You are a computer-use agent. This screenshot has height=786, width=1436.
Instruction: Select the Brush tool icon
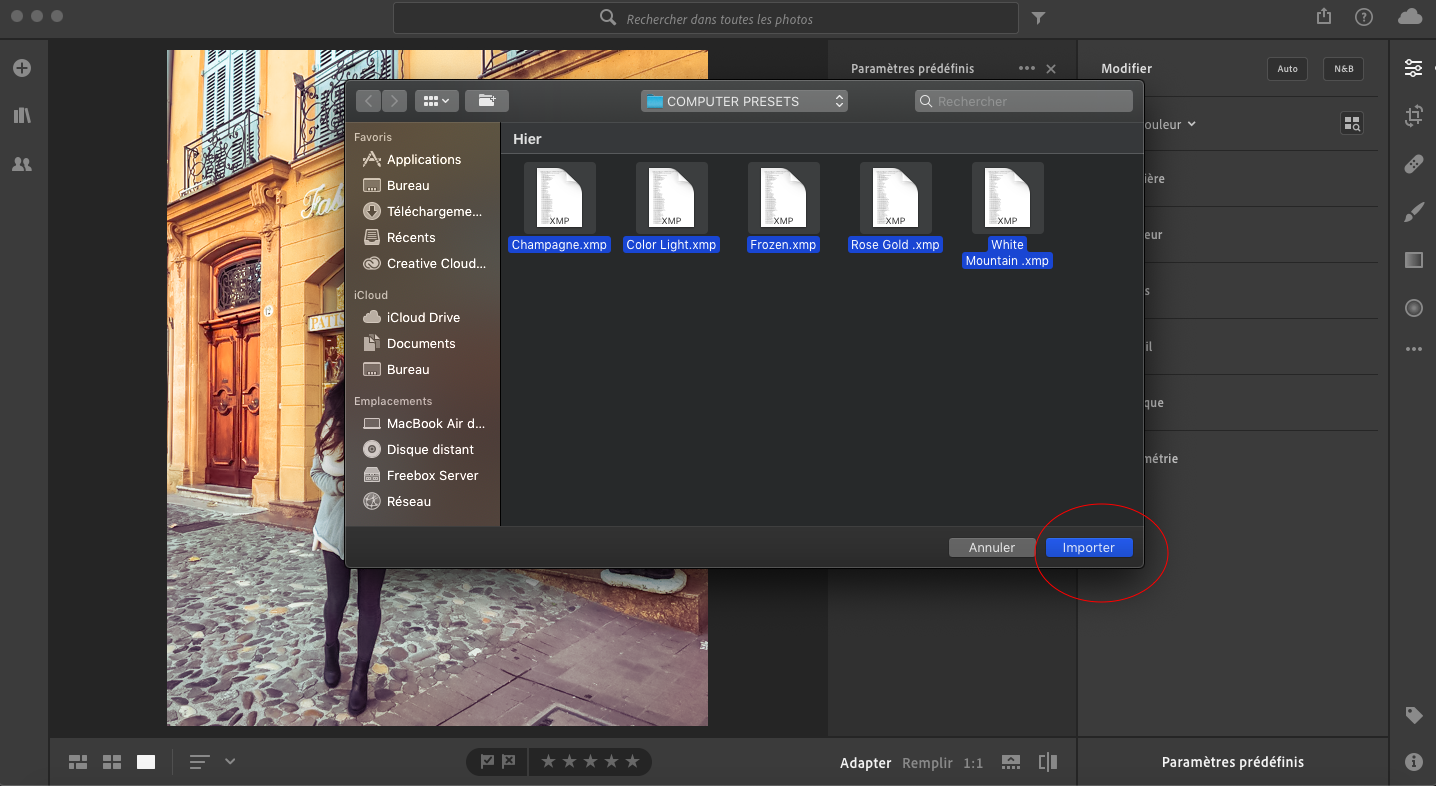point(1413,212)
